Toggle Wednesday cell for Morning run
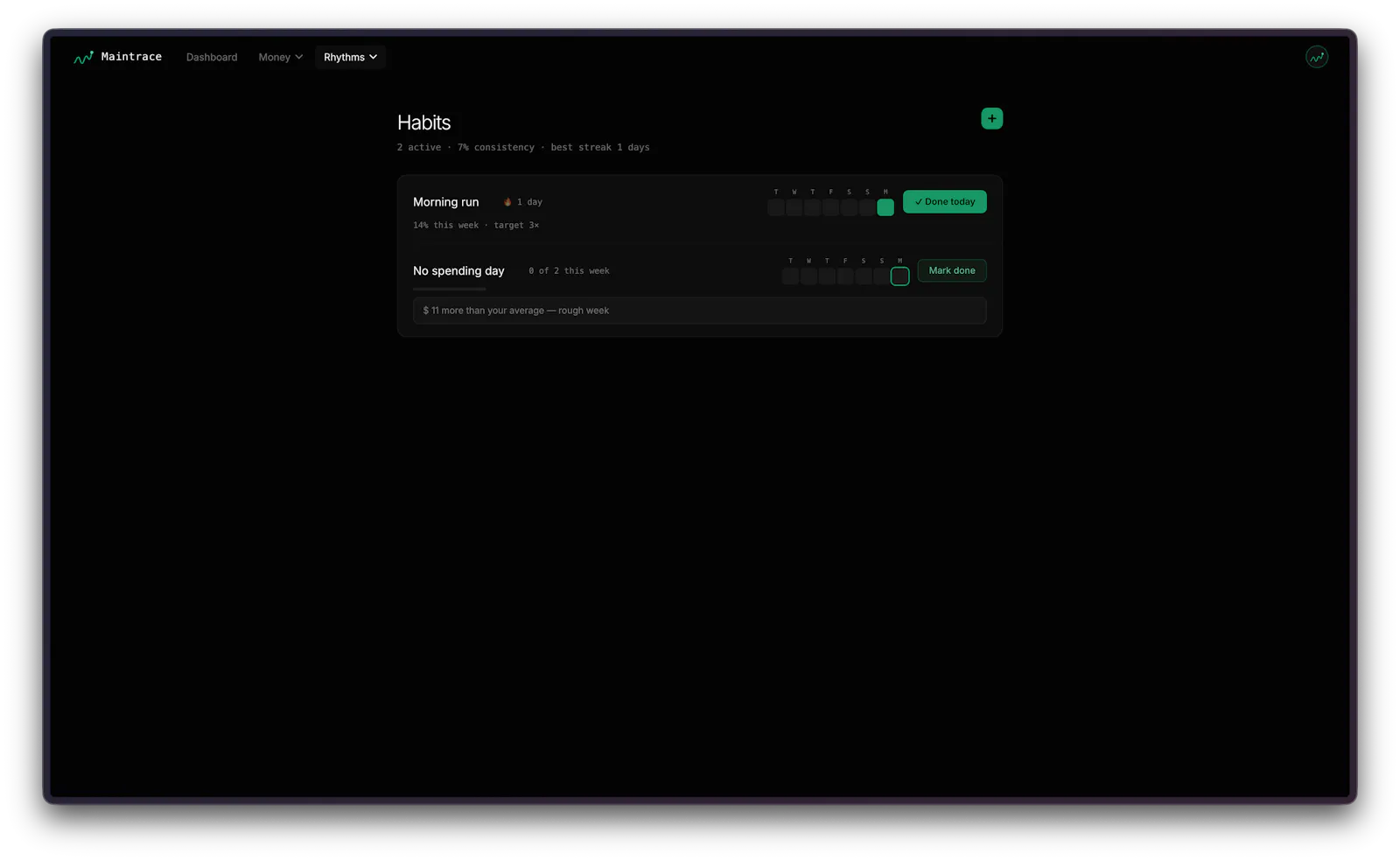The width and height of the screenshot is (1400, 861). [x=794, y=207]
